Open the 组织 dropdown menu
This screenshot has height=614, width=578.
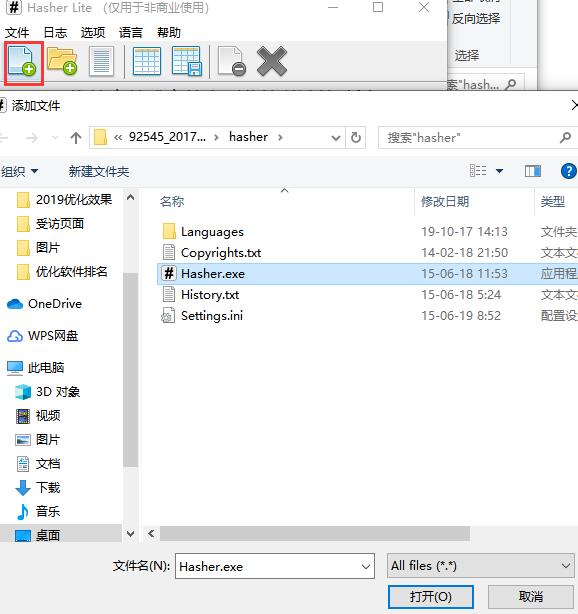coord(20,172)
